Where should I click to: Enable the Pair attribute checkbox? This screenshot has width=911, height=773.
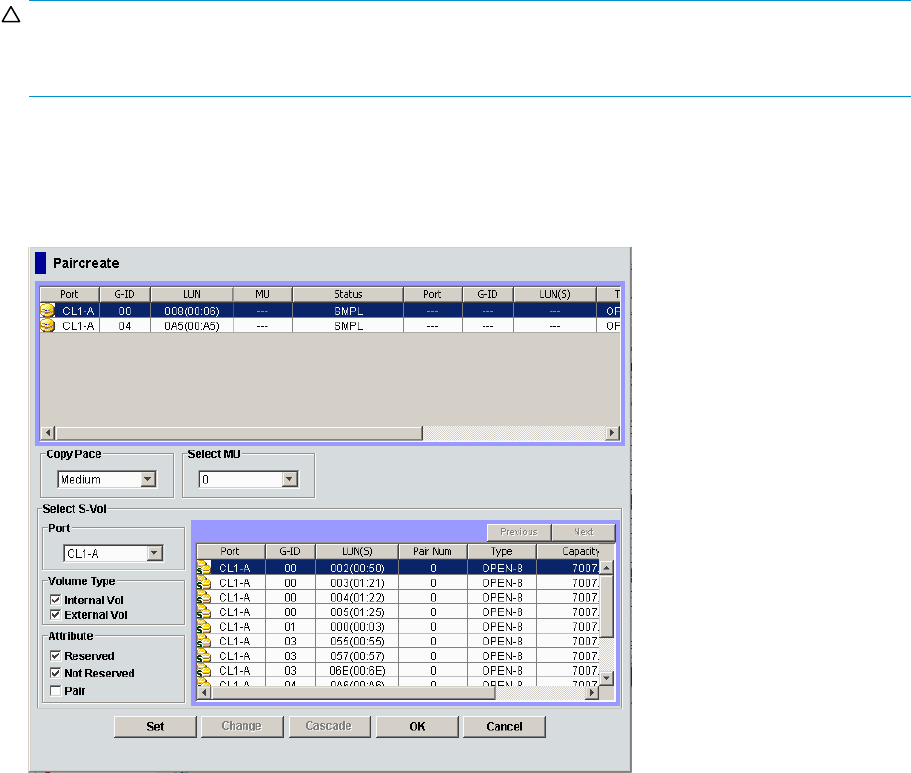(x=55, y=691)
